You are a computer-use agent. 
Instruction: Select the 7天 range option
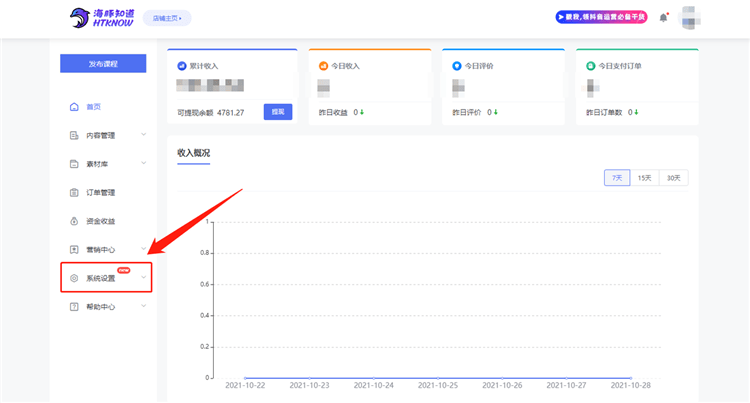617,178
